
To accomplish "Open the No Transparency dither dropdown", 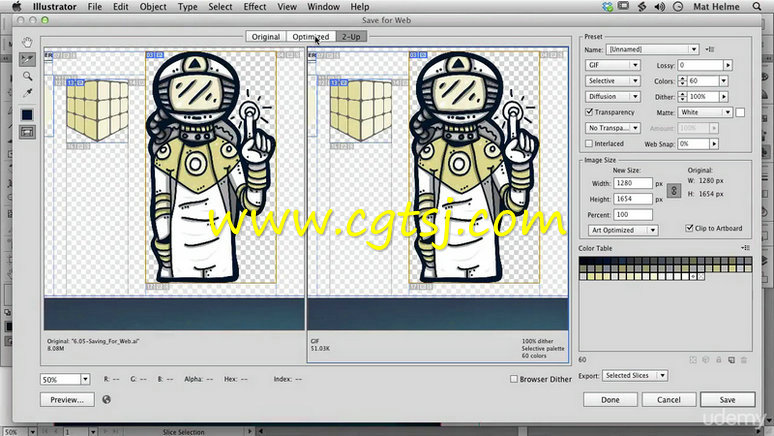I will pyautogui.click(x=613, y=128).
